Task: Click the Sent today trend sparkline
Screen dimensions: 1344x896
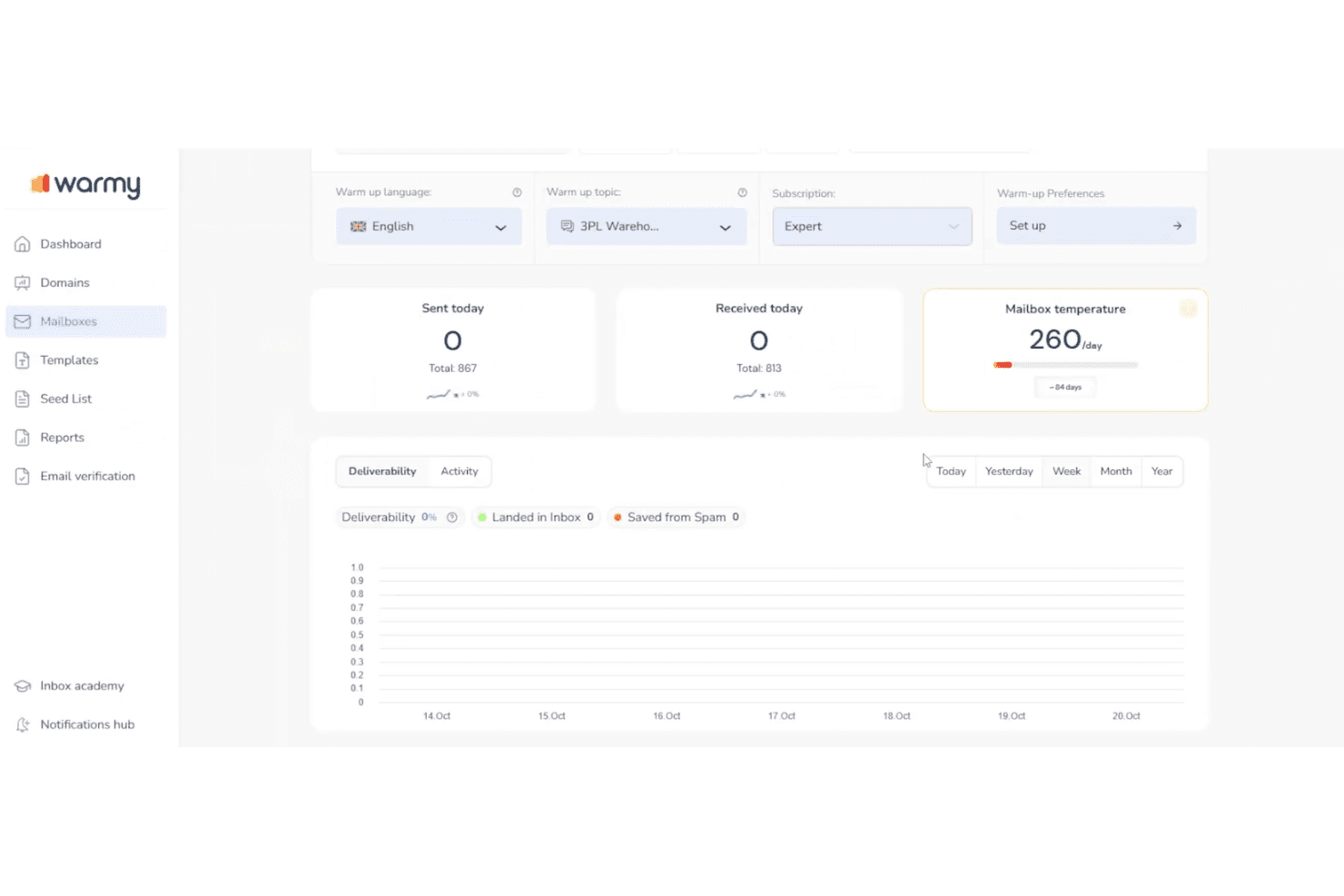Action: (438, 394)
